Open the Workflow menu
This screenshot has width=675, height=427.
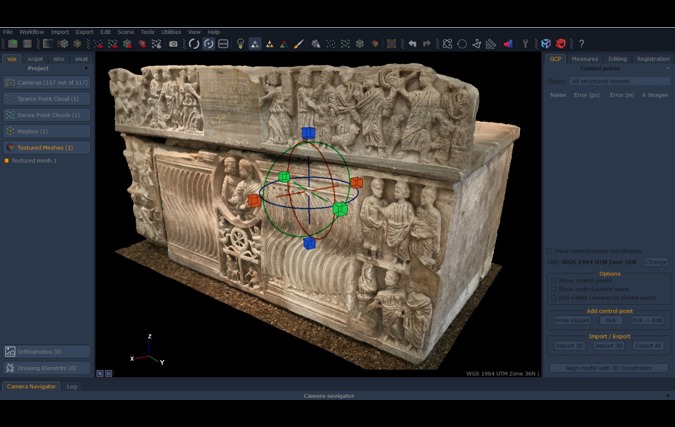click(31, 32)
